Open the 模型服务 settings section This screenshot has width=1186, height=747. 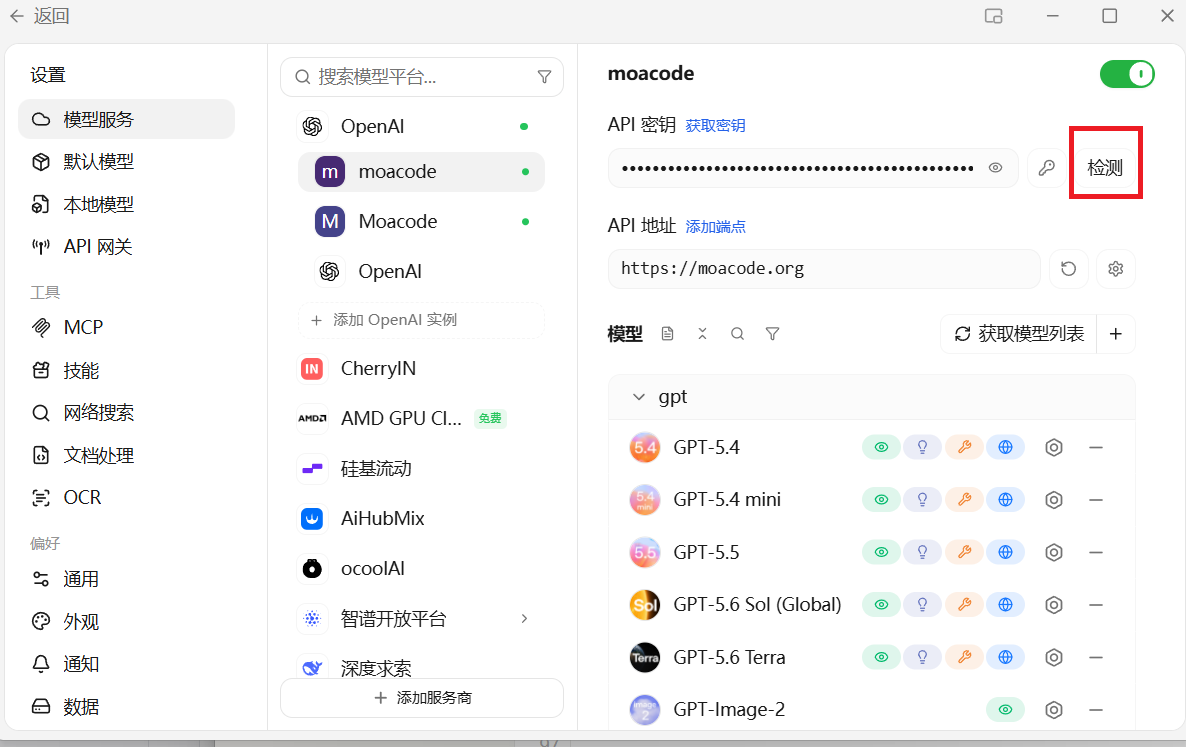tap(126, 119)
